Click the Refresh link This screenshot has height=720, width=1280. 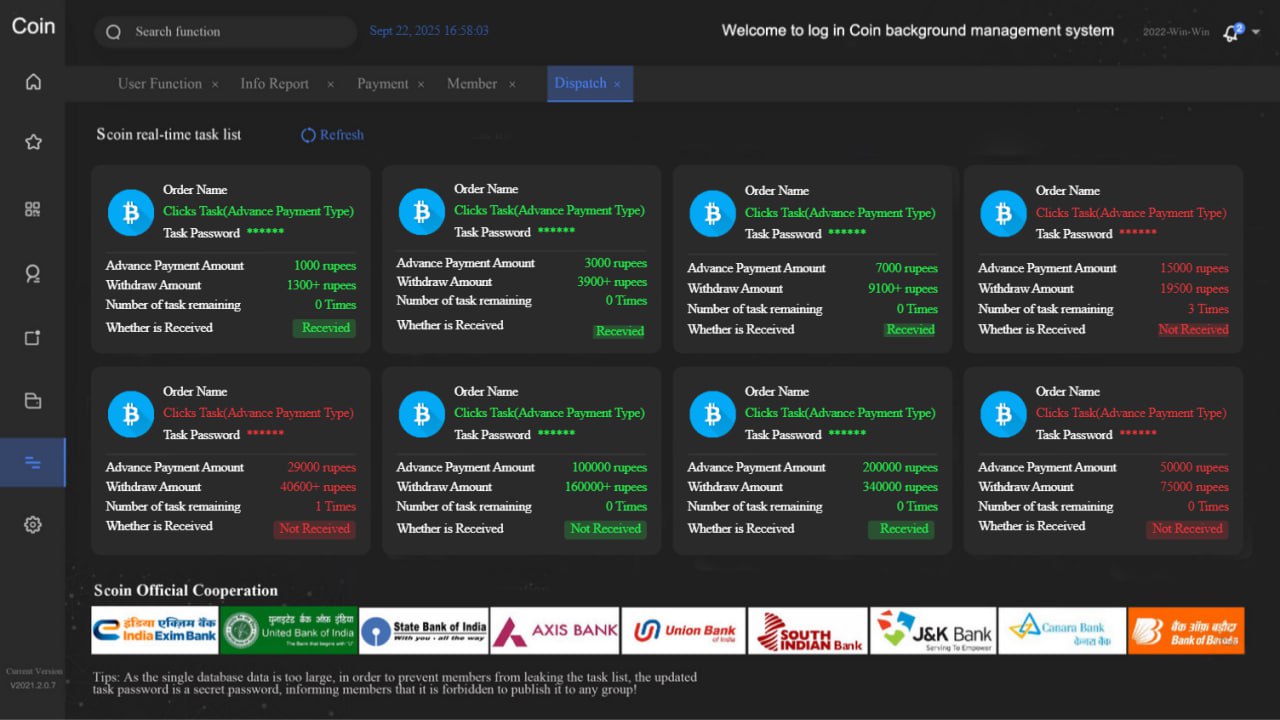333,135
